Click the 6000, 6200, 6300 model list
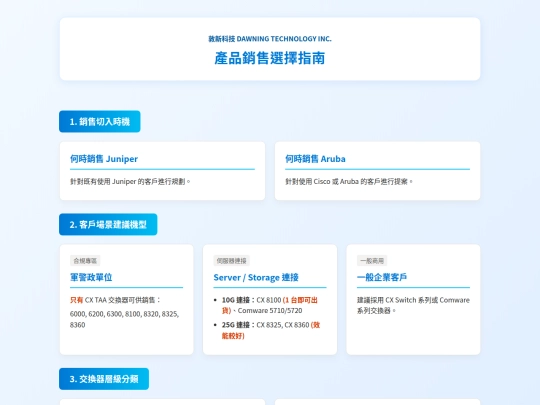 coord(124,319)
